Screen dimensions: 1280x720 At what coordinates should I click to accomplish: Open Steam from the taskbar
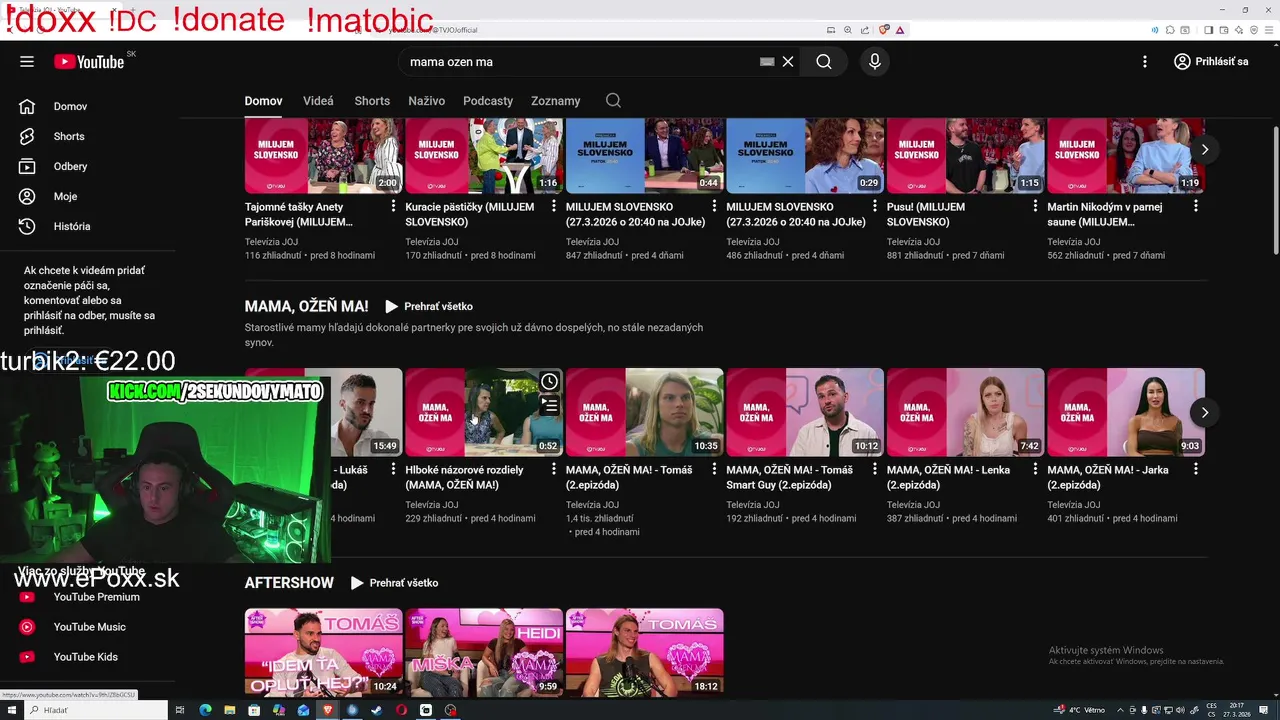pyautogui.click(x=377, y=710)
